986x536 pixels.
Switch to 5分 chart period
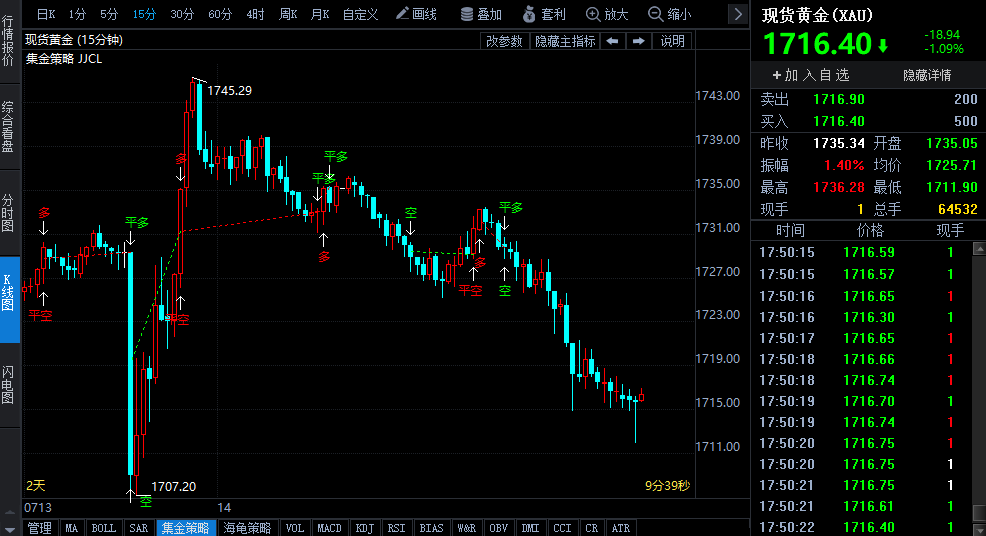[x=109, y=14]
